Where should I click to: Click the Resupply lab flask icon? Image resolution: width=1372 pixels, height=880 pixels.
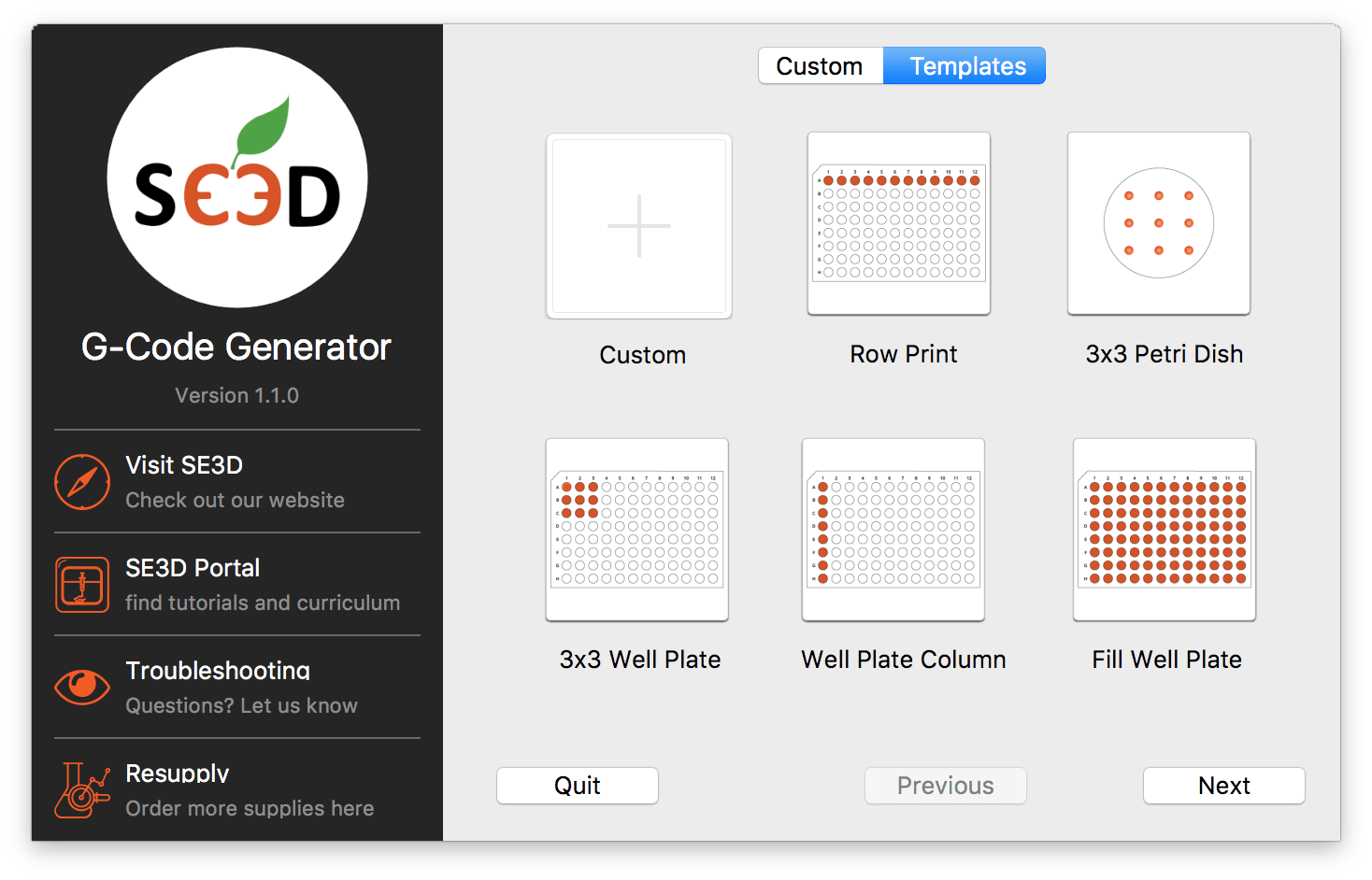(82, 790)
